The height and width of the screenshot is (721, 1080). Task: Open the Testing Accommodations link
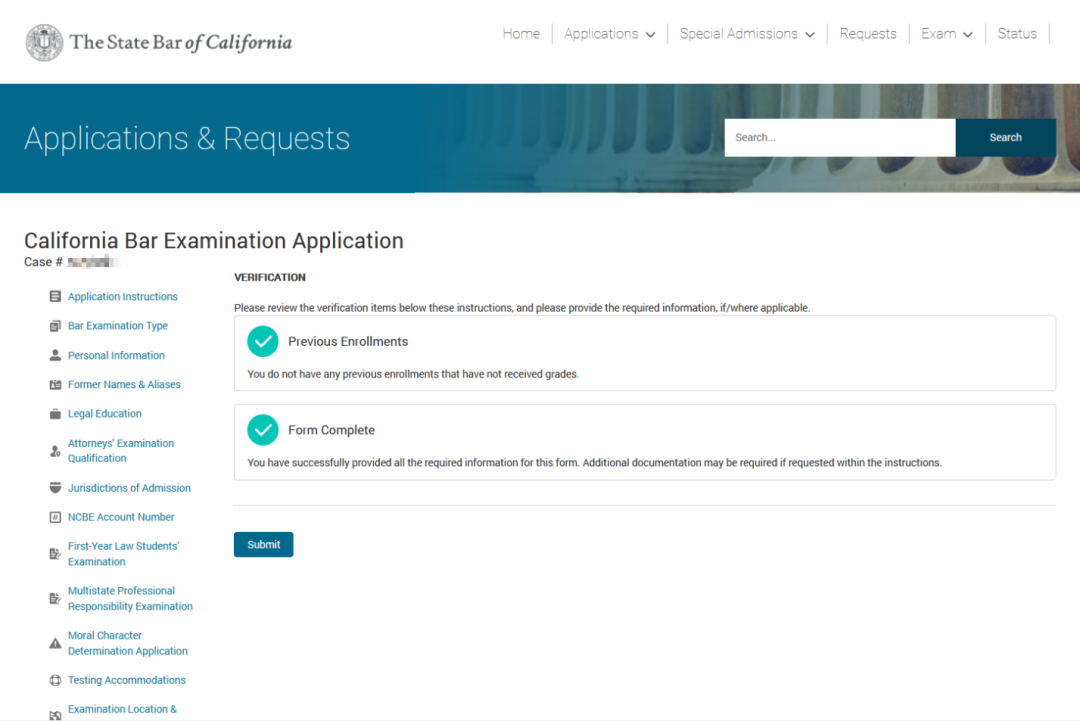pos(127,680)
